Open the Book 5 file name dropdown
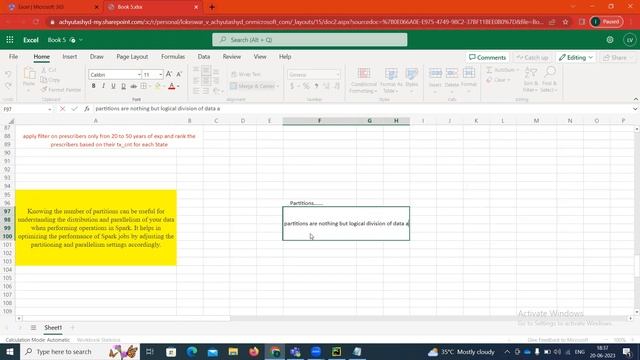Viewport: 640px width, 360px height. coord(81,40)
